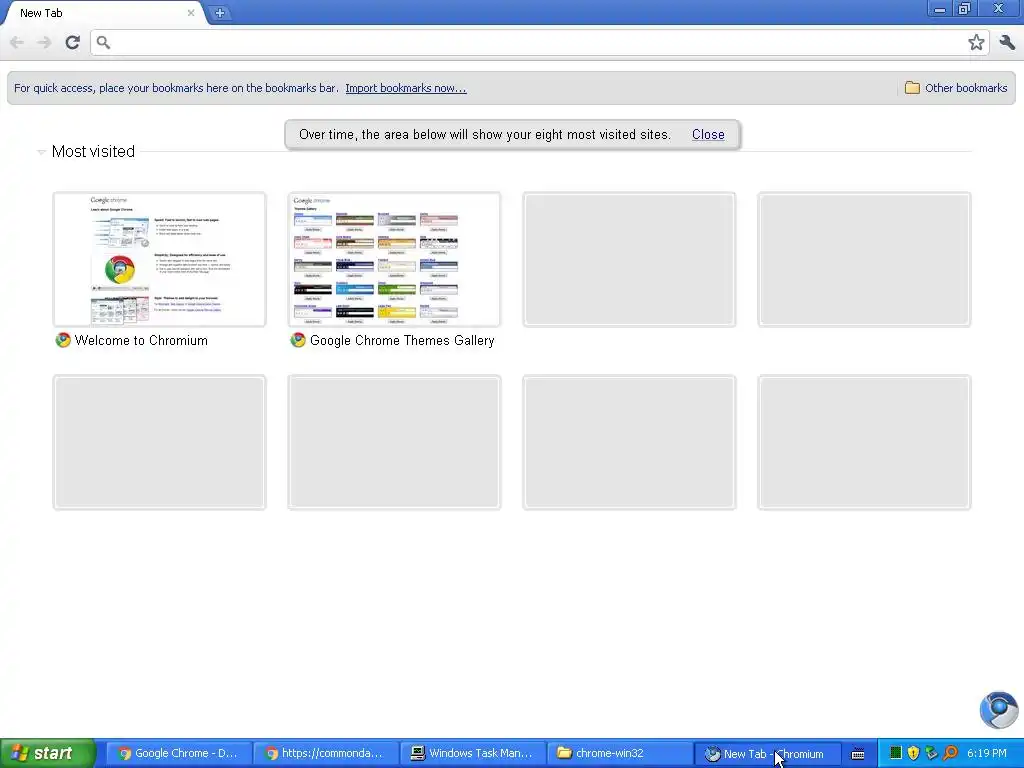Switch to https://commonda... taskbar window
The width and height of the screenshot is (1024, 768).
[x=325, y=754]
